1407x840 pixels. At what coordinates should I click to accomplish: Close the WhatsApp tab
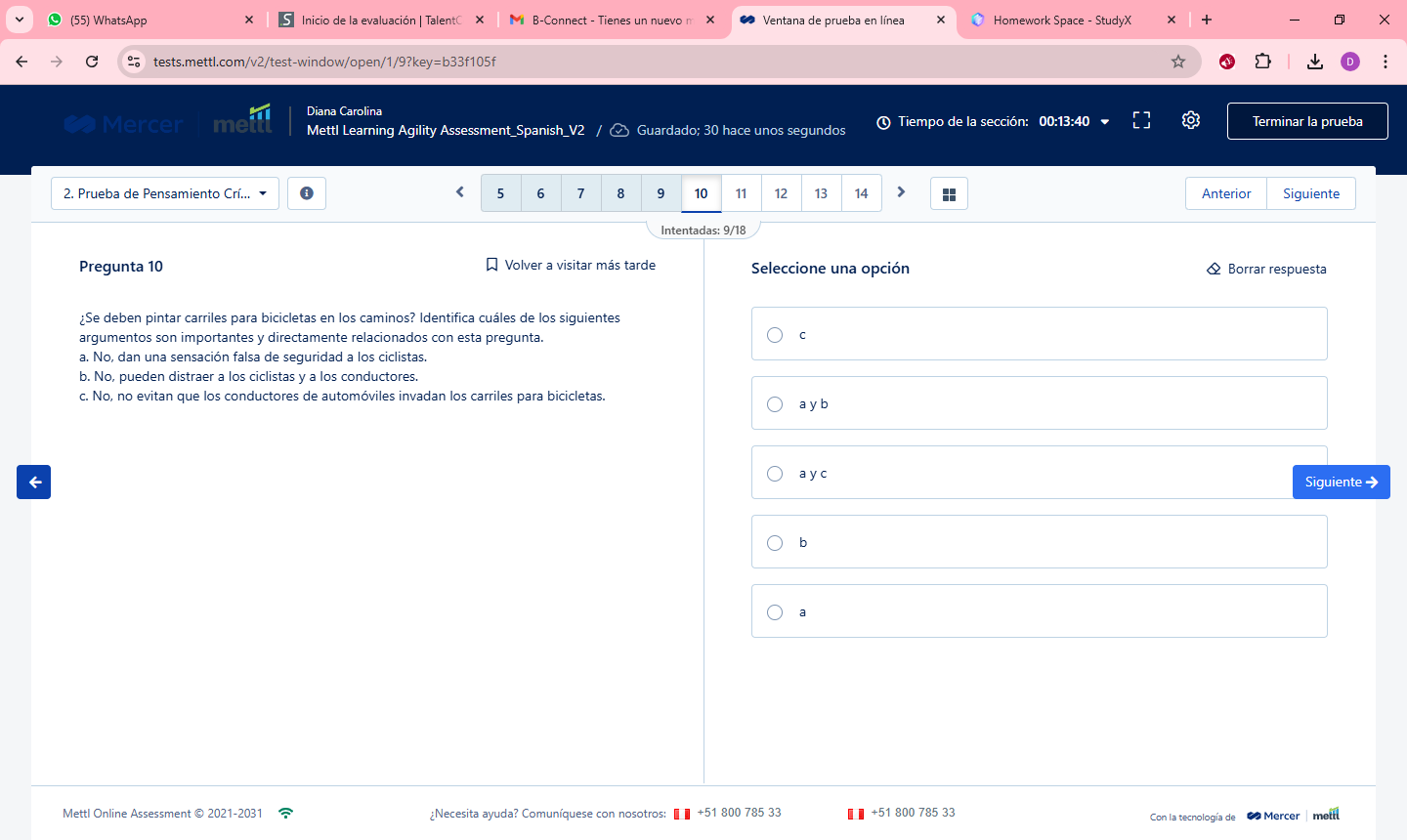(249, 20)
